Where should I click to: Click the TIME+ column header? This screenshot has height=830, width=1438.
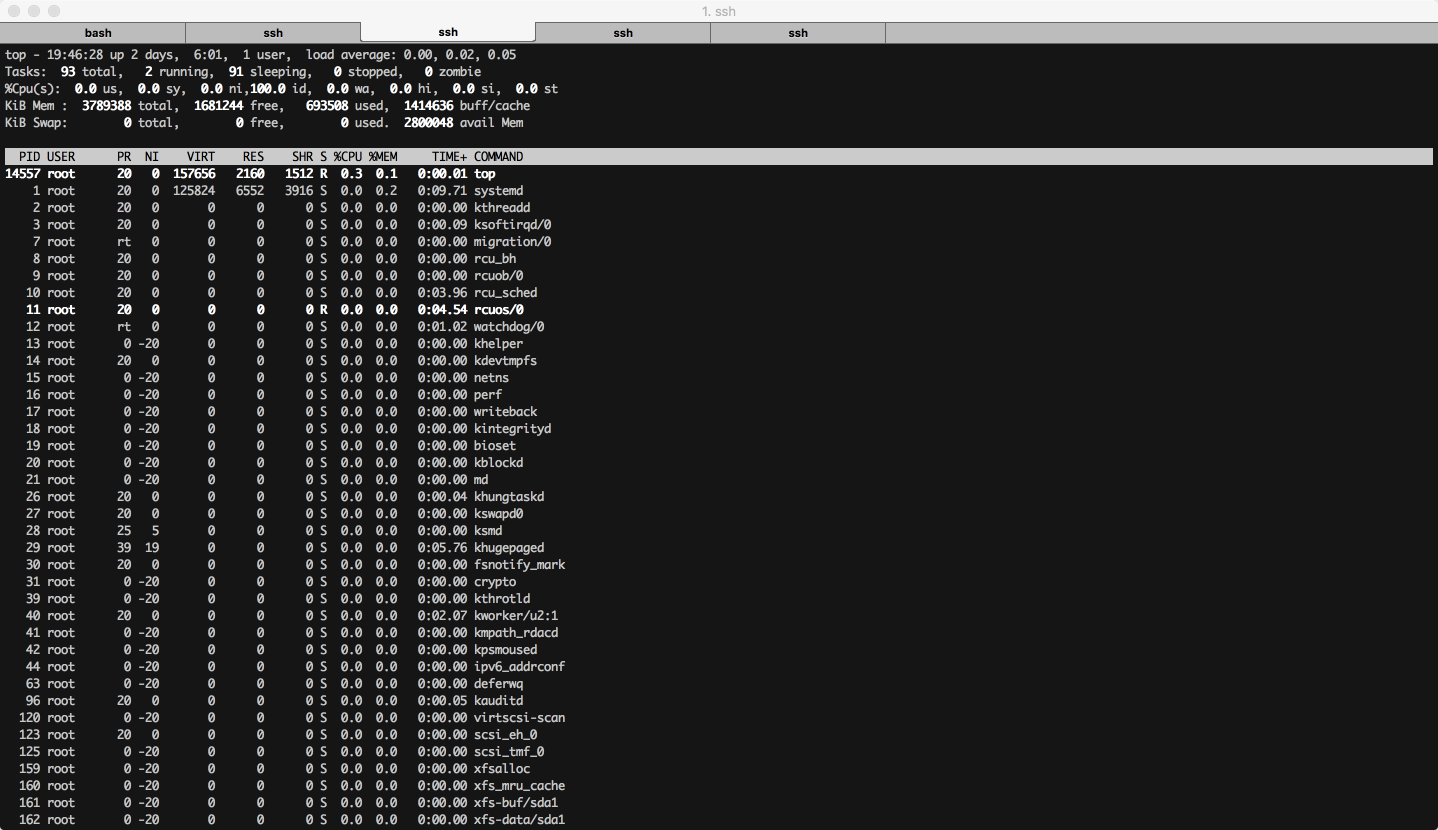(x=449, y=157)
